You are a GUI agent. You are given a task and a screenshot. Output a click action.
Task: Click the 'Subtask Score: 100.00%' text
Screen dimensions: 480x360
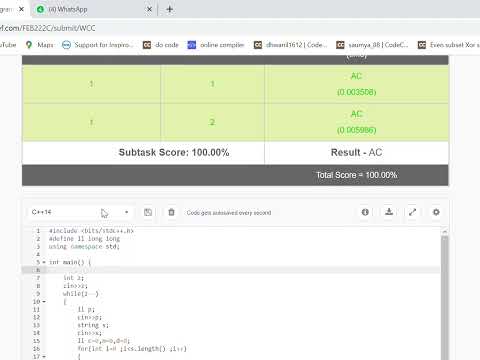click(174, 152)
